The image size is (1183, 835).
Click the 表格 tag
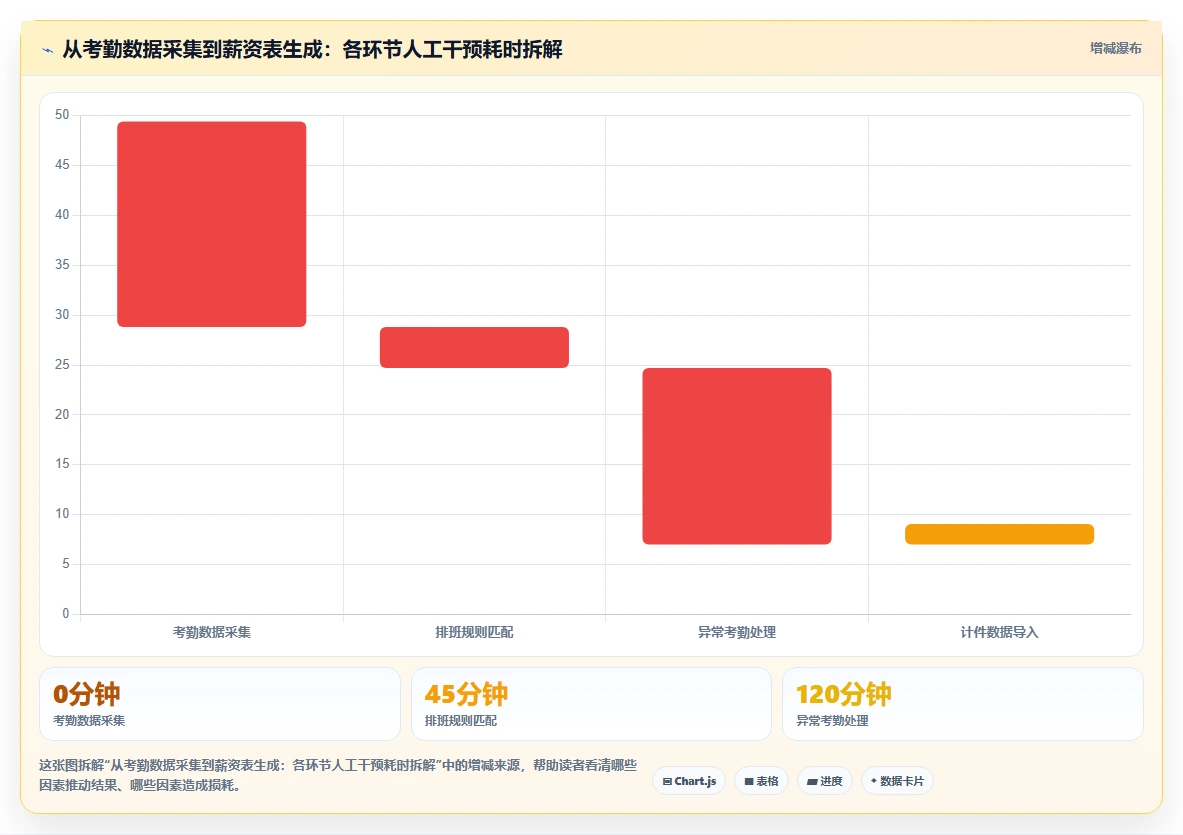tap(761, 781)
